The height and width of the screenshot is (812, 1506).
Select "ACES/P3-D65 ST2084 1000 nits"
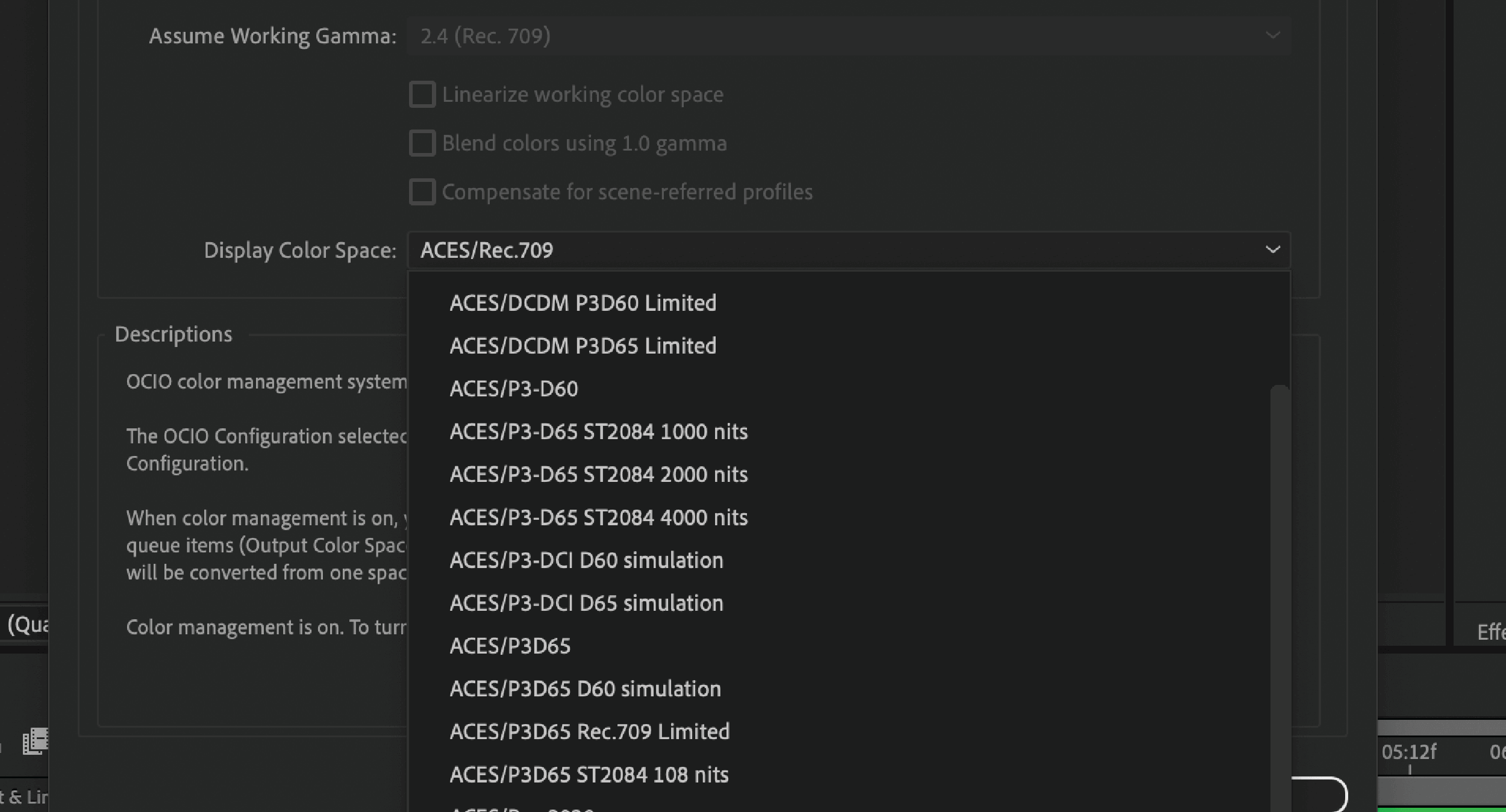599,431
